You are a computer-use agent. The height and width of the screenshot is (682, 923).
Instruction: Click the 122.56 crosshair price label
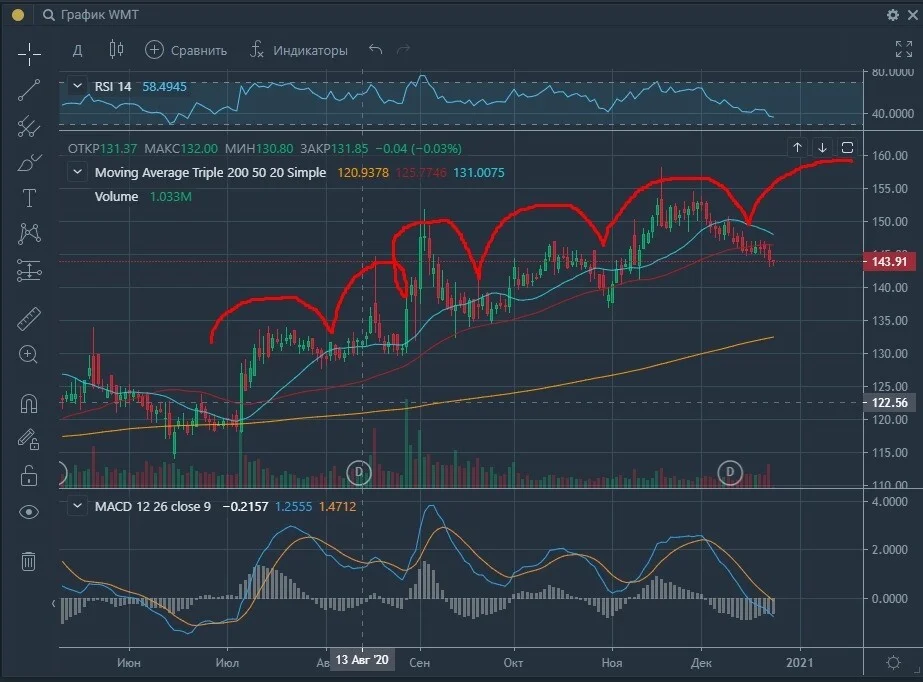(x=889, y=402)
